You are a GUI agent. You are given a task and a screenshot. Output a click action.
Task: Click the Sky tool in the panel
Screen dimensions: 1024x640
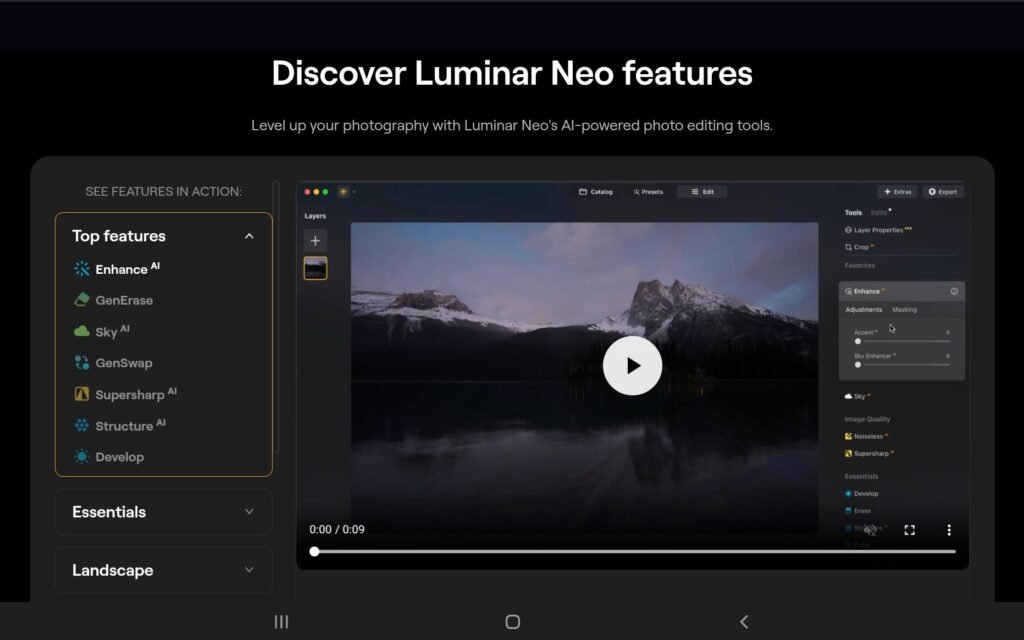[857, 396]
